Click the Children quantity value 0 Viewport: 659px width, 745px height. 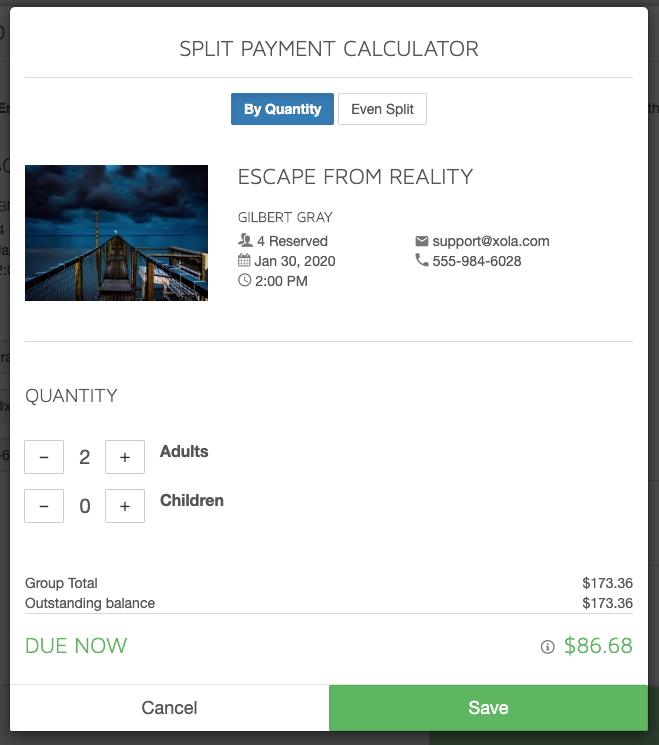85,506
